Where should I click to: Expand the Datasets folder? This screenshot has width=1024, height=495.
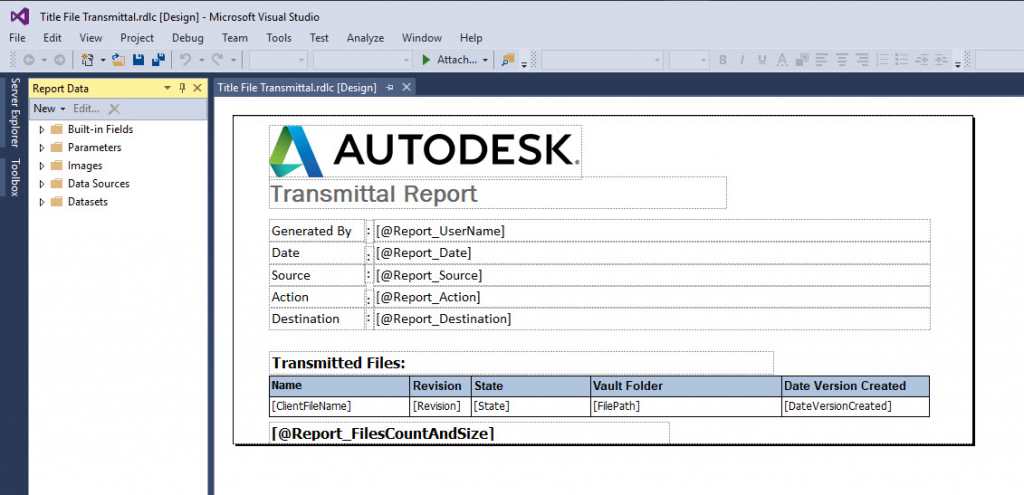coord(42,202)
